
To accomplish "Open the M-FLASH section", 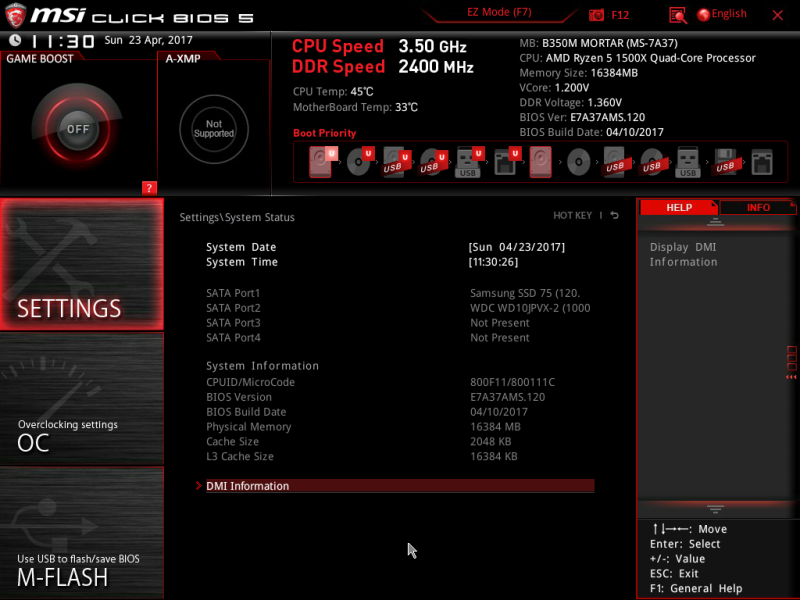I will pos(82,532).
